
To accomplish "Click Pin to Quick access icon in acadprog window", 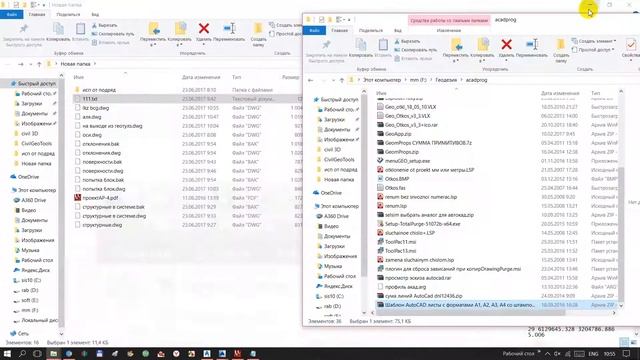I will (x=326, y=45).
